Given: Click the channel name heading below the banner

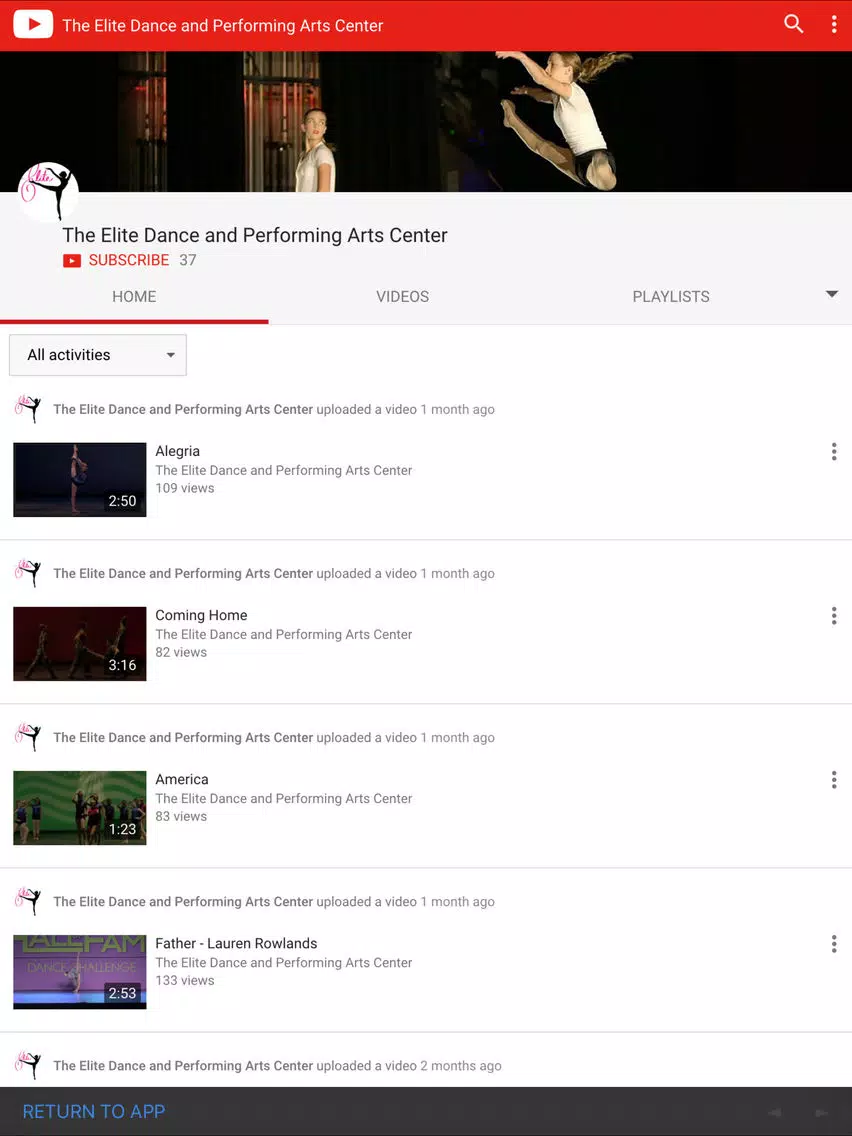Looking at the screenshot, I should pos(255,235).
